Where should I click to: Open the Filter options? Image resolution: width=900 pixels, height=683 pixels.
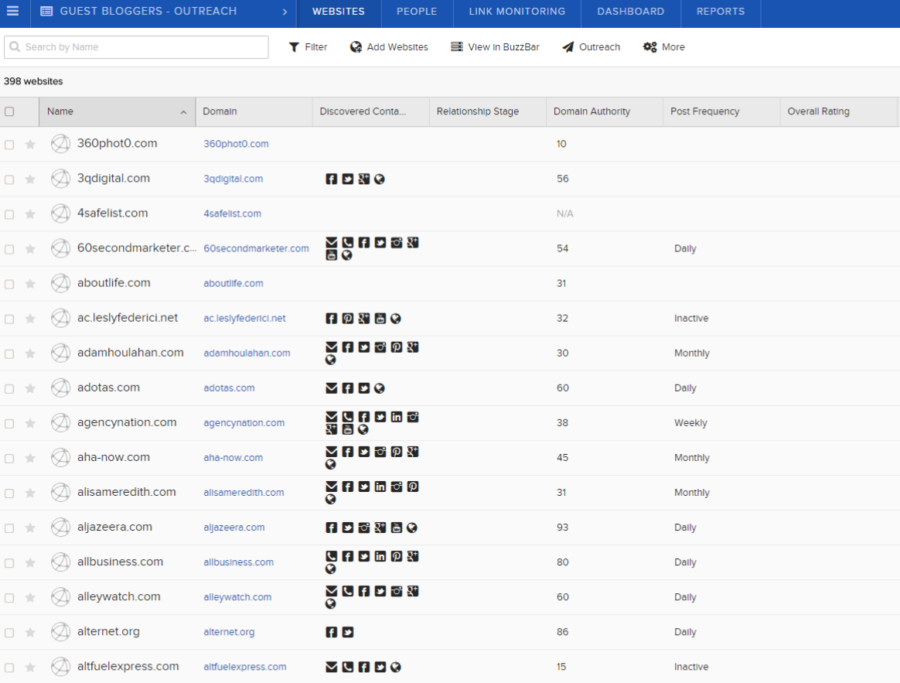click(x=308, y=47)
